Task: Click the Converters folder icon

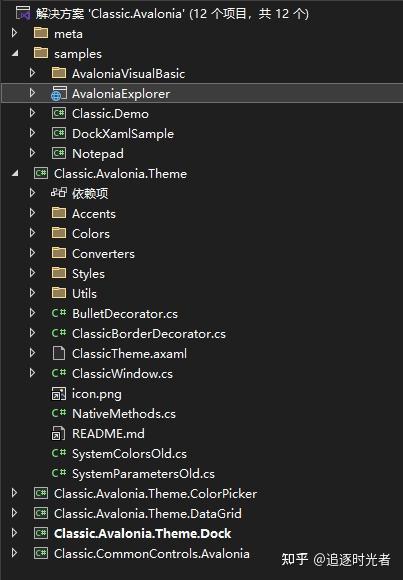Action: (59, 253)
